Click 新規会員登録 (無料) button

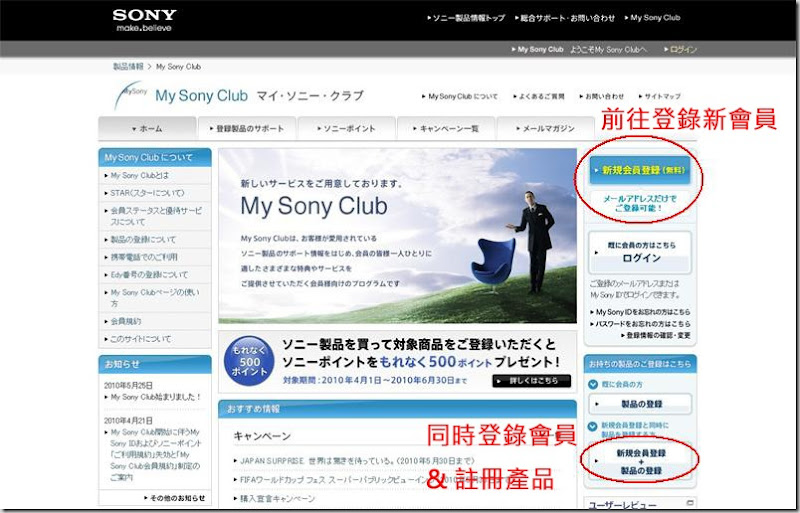[x=640, y=170]
